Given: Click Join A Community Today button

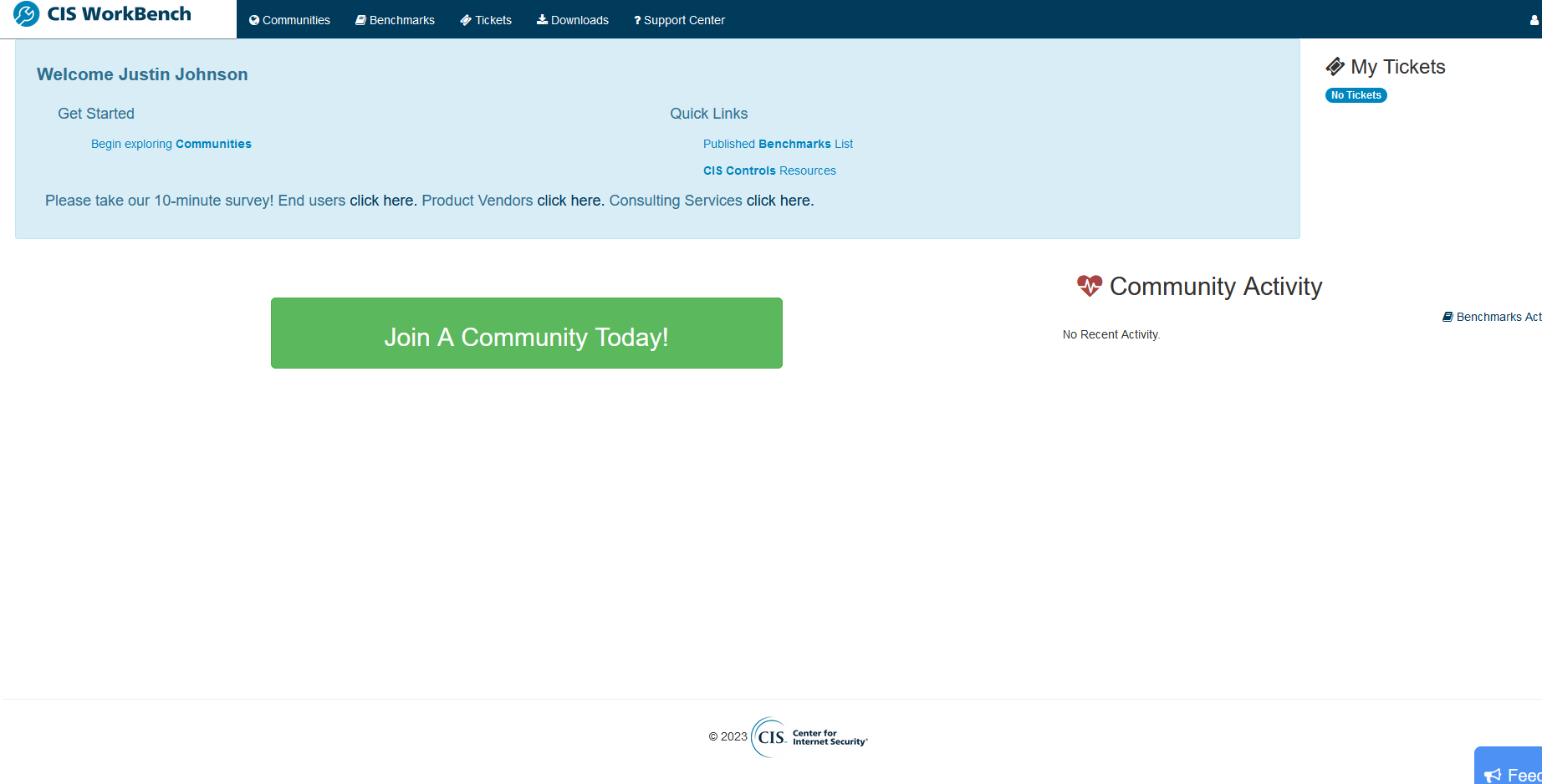Looking at the screenshot, I should tap(527, 333).
